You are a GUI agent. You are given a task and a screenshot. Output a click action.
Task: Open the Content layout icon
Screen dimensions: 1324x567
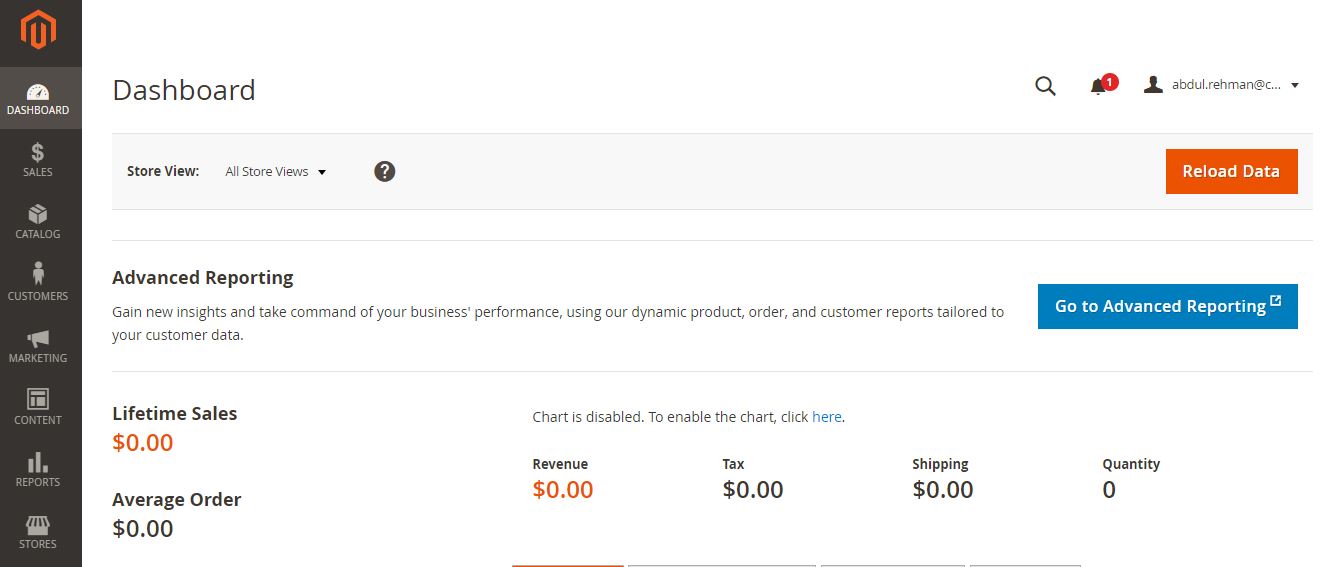coord(38,399)
